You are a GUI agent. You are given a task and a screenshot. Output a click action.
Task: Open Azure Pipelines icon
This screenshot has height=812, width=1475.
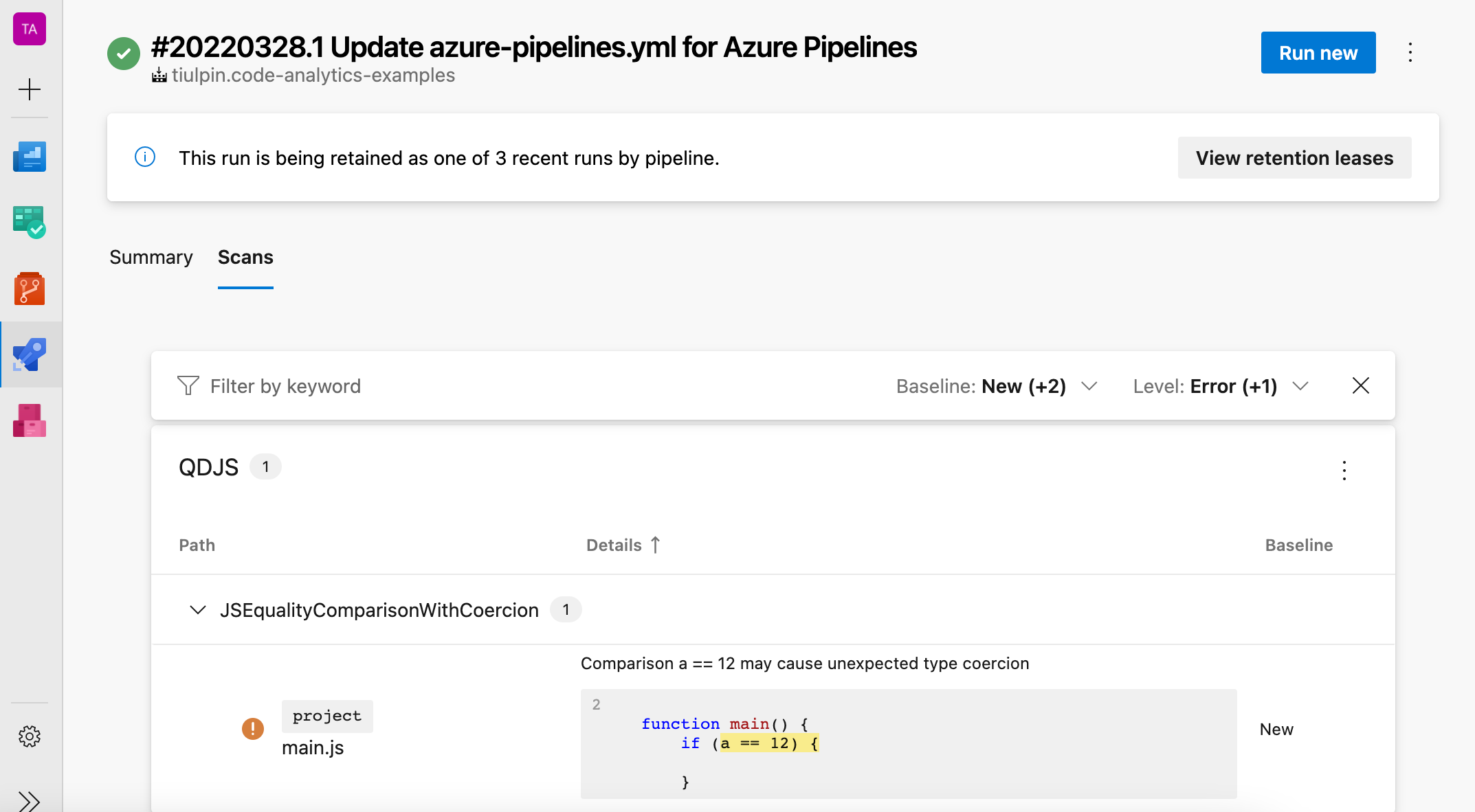click(30, 354)
